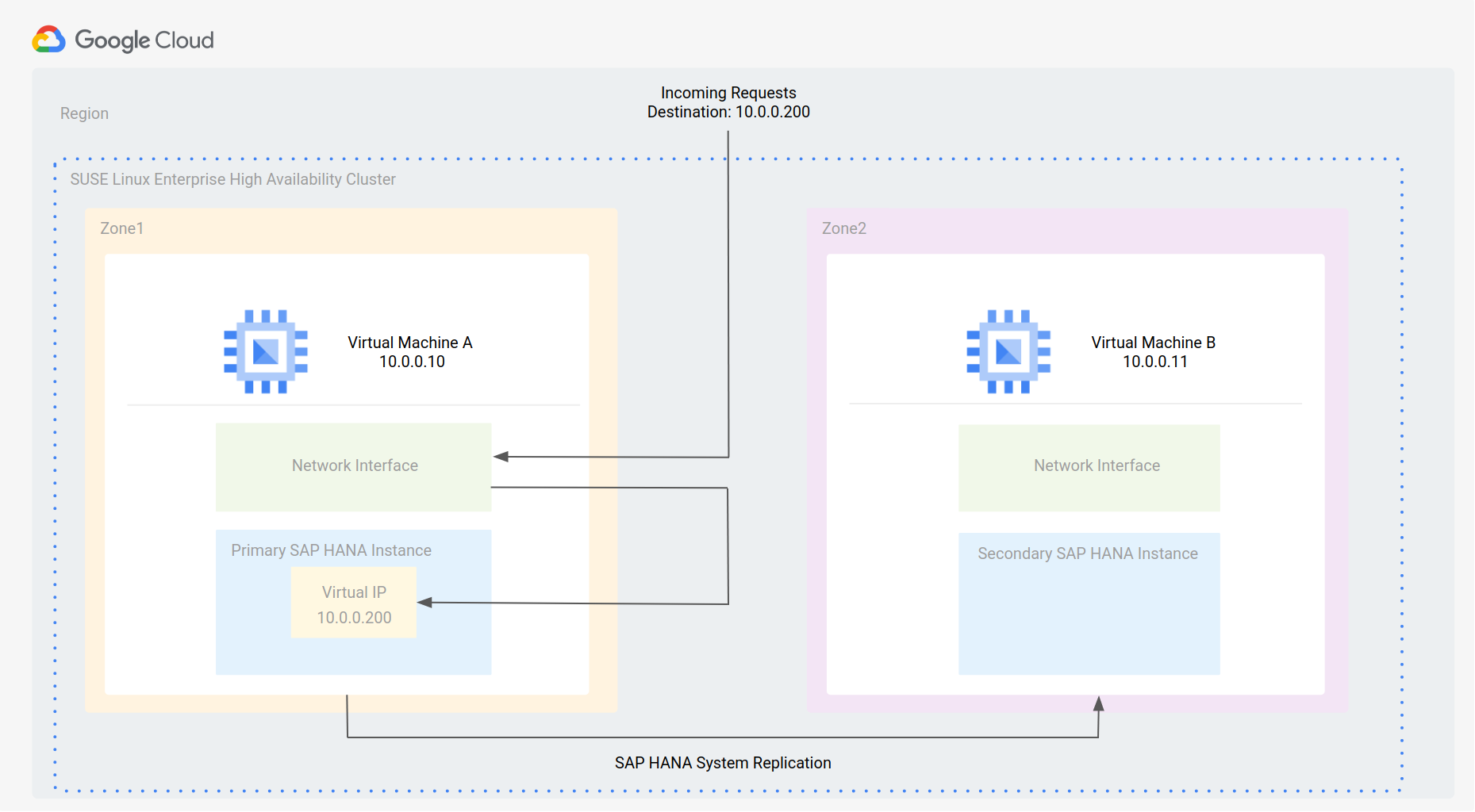Select the Virtual Machine B CPU icon
1475x812 pixels.
pos(1008,352)
